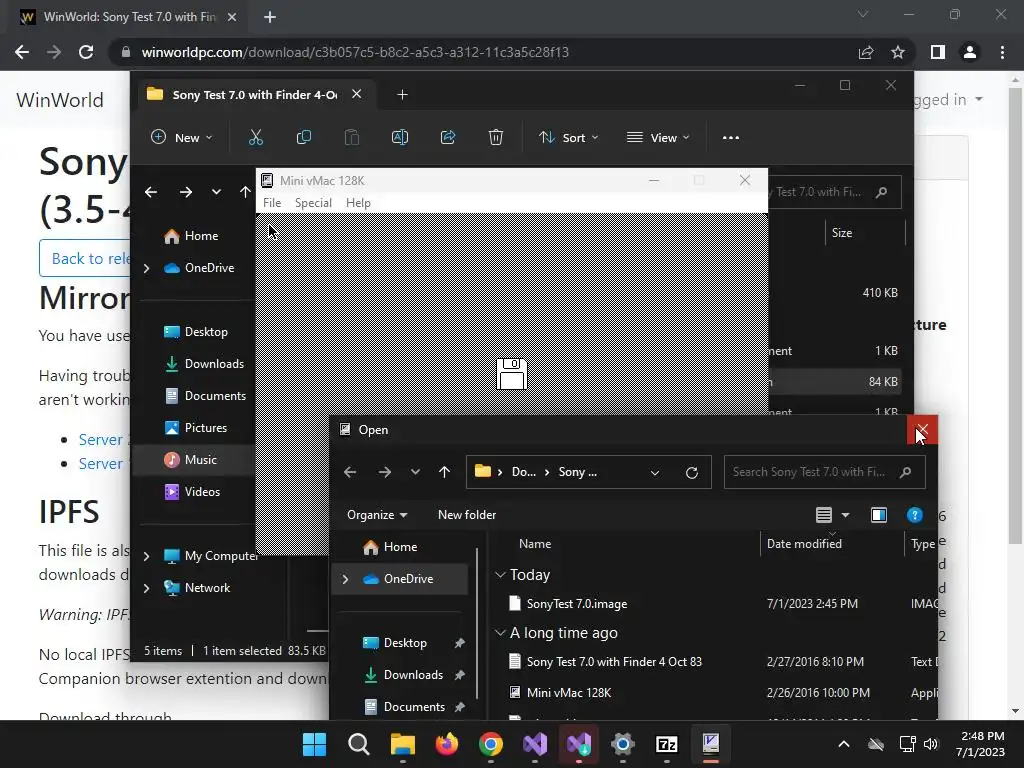Collapse the Today group in Open dialog
The width and height of the screenshot is (1024, 768).
click(500, 575)
